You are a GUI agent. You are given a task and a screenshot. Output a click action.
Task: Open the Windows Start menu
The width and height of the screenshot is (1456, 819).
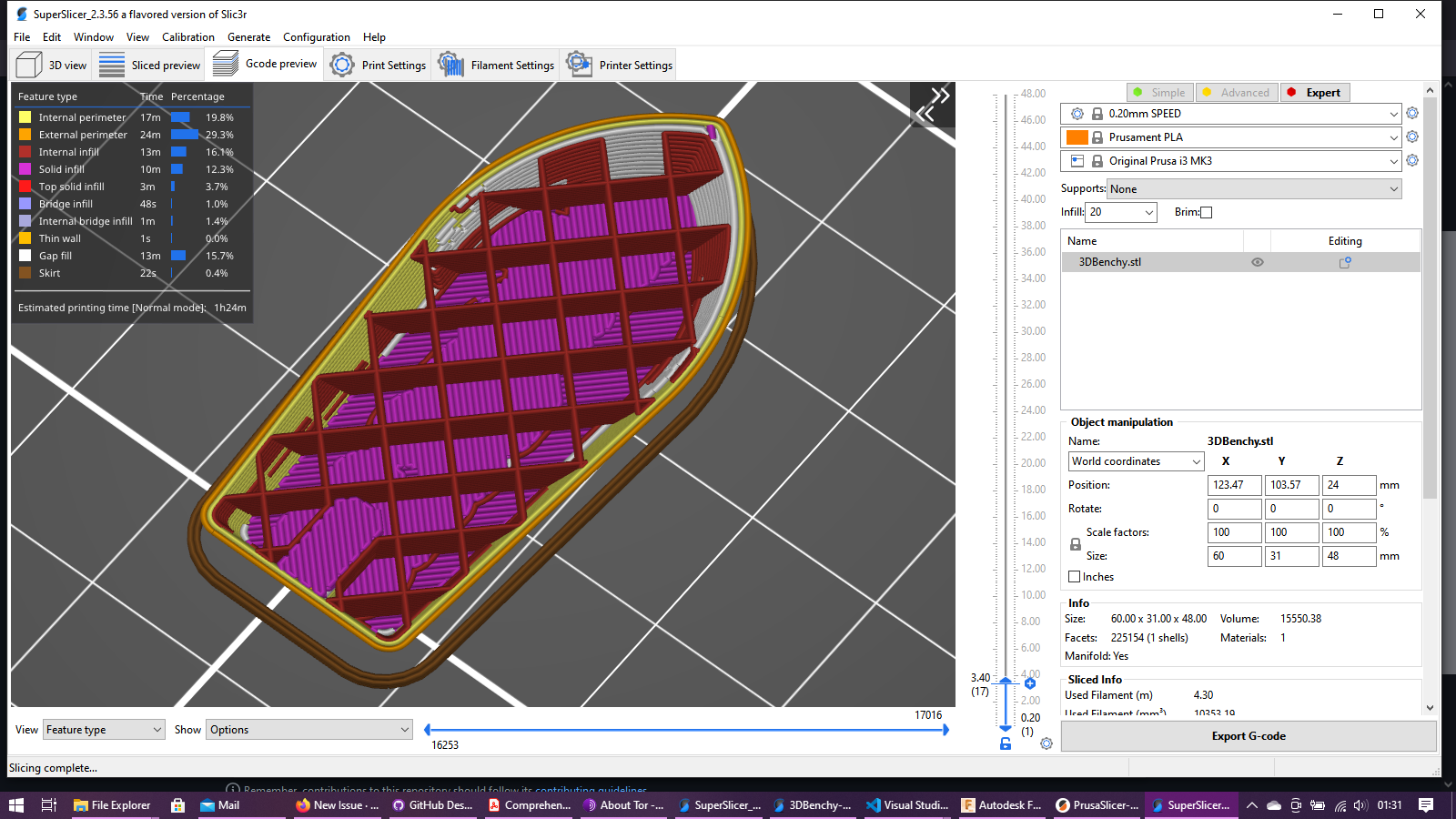[16, 805]
